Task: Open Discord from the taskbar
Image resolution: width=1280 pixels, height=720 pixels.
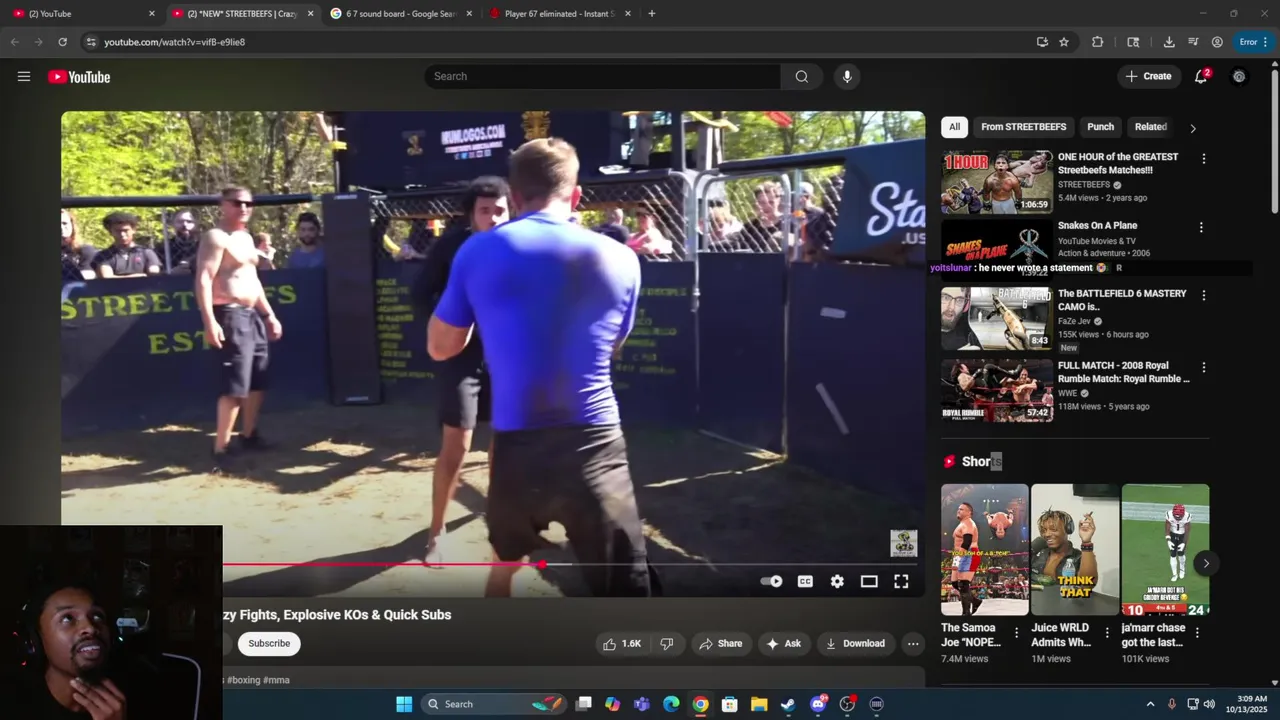Action: tap(818, 704)
